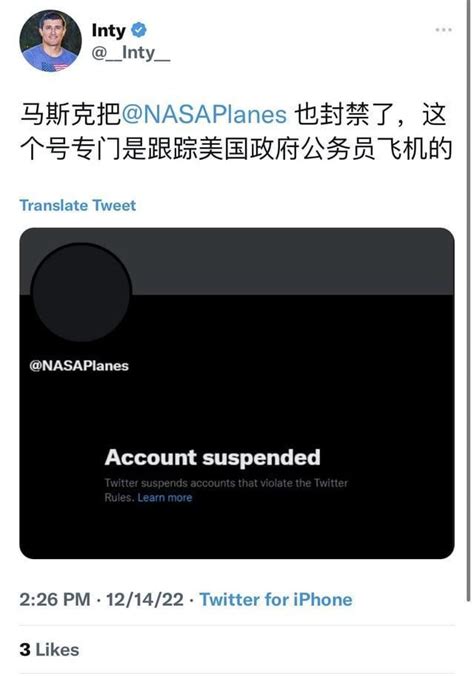
Task: Click the Twitter suspends accounts notice text
Action: click(x=226, y=490)
